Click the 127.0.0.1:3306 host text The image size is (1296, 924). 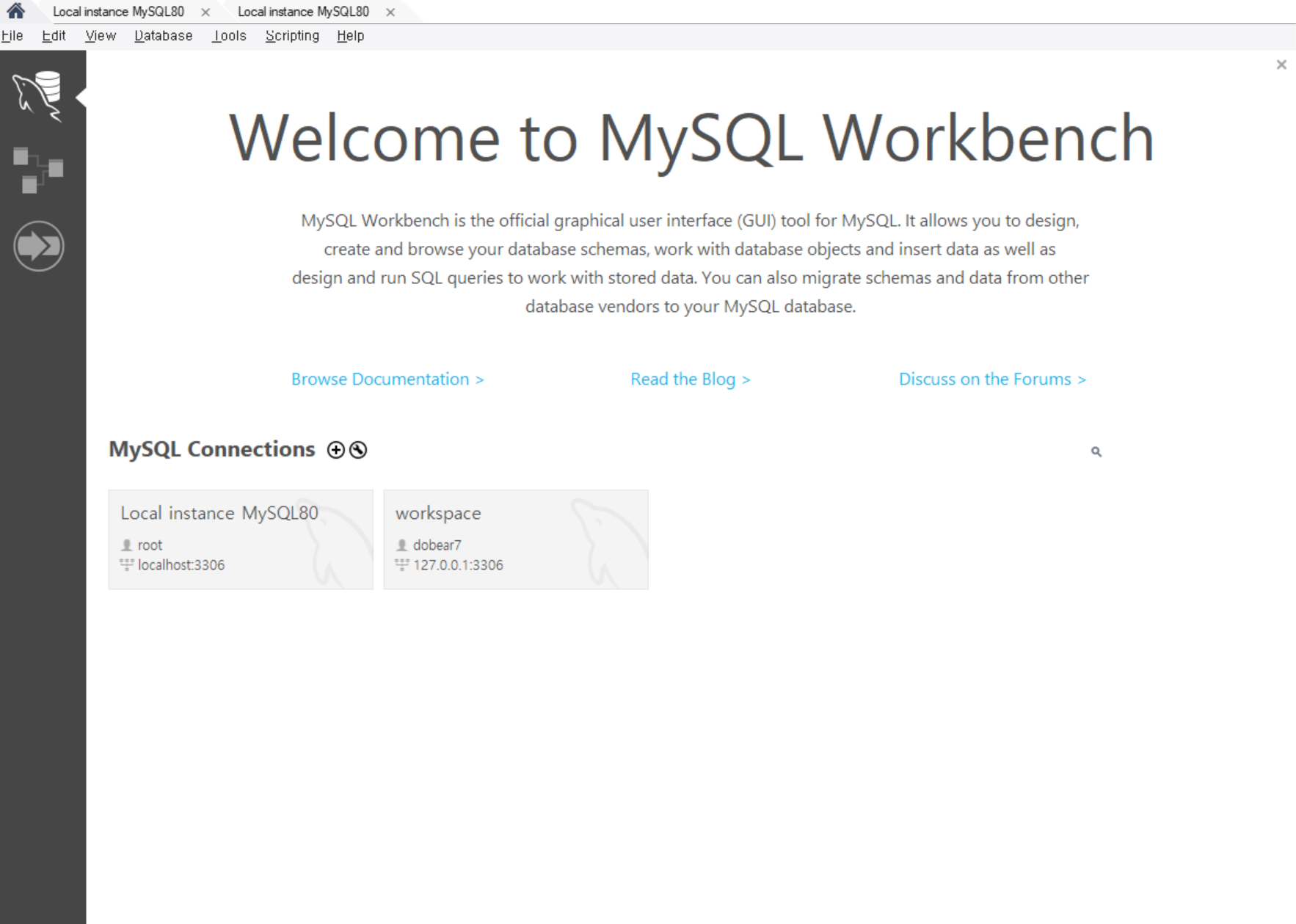point(458,565)
